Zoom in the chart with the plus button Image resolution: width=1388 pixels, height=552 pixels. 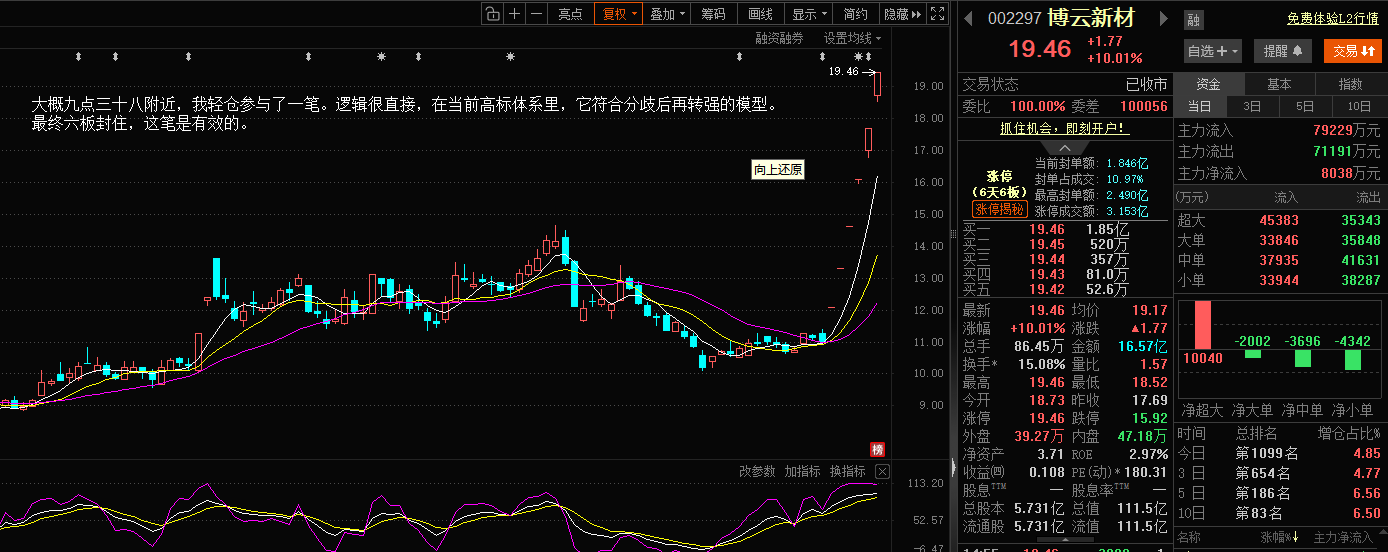click(x=514, y=13)
